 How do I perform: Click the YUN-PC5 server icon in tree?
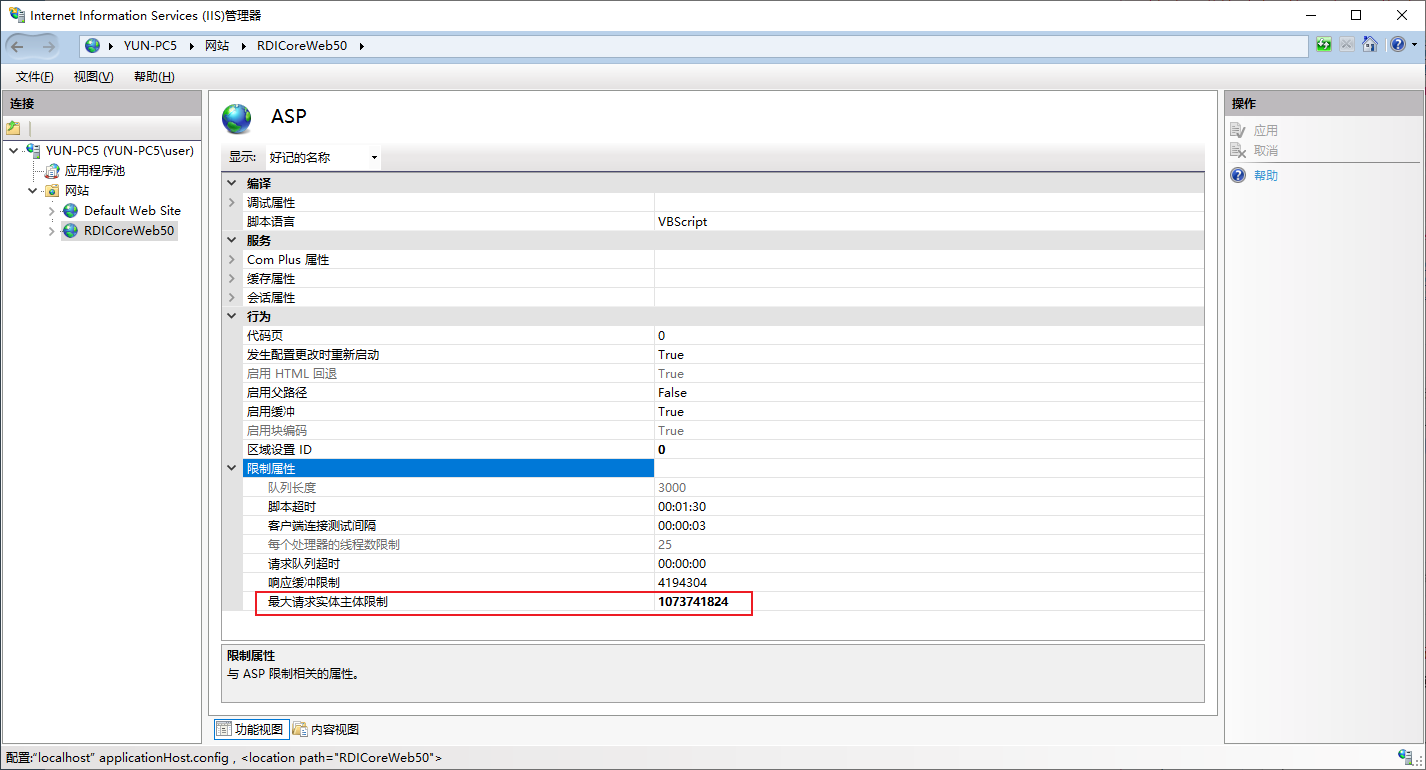(33, 151)
